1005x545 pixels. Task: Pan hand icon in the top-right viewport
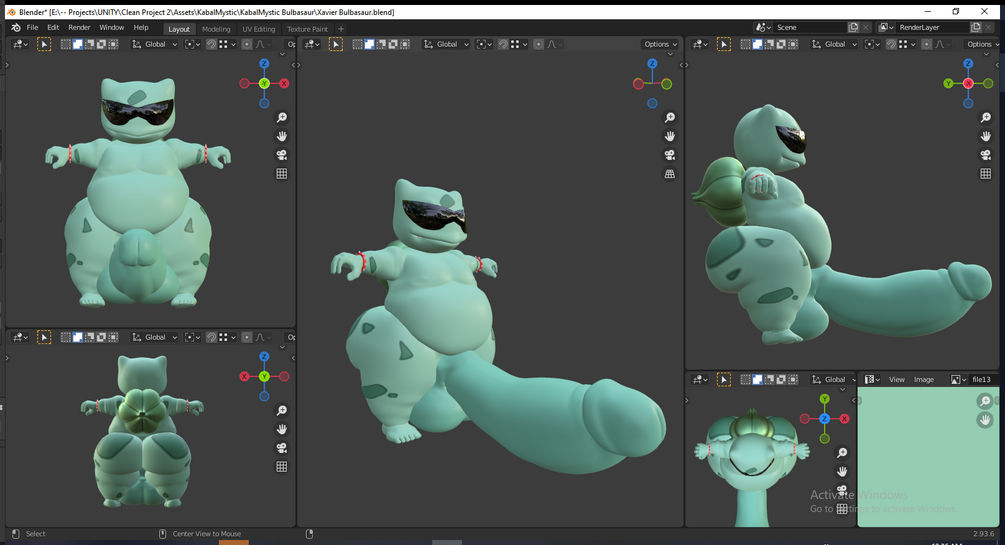[x=986, y=136]
